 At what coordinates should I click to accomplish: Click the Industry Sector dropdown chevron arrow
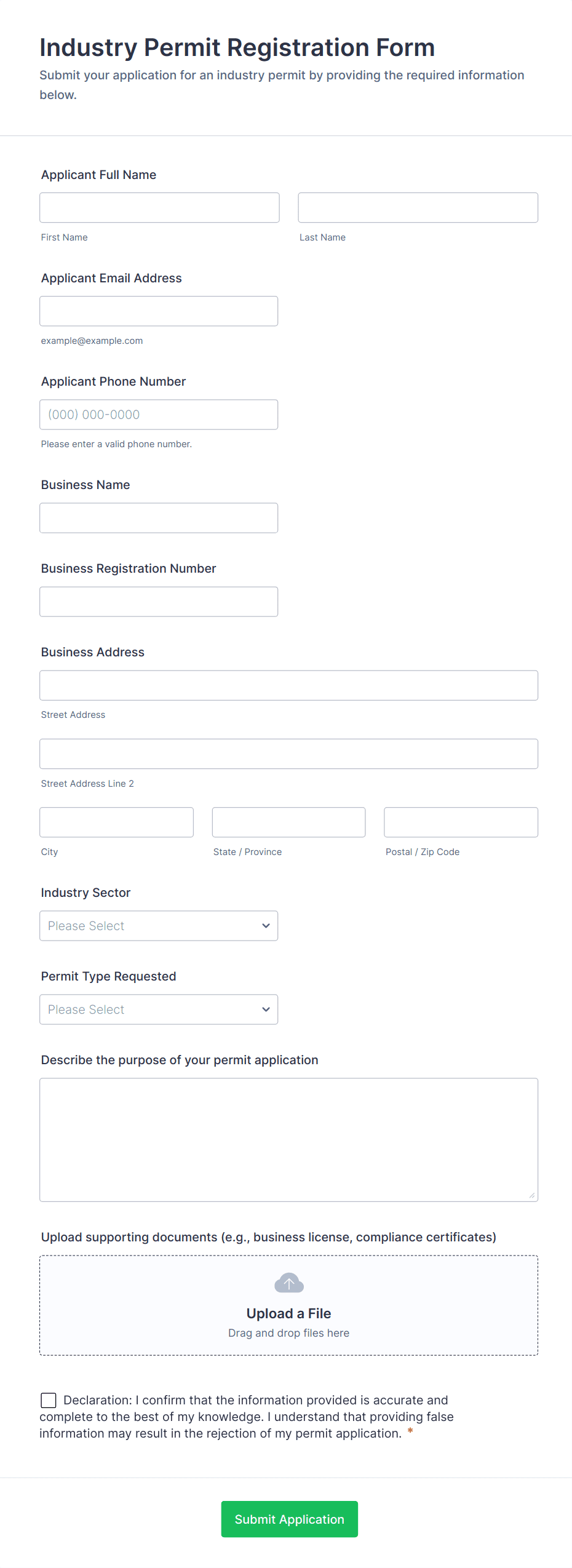point(266,925)
